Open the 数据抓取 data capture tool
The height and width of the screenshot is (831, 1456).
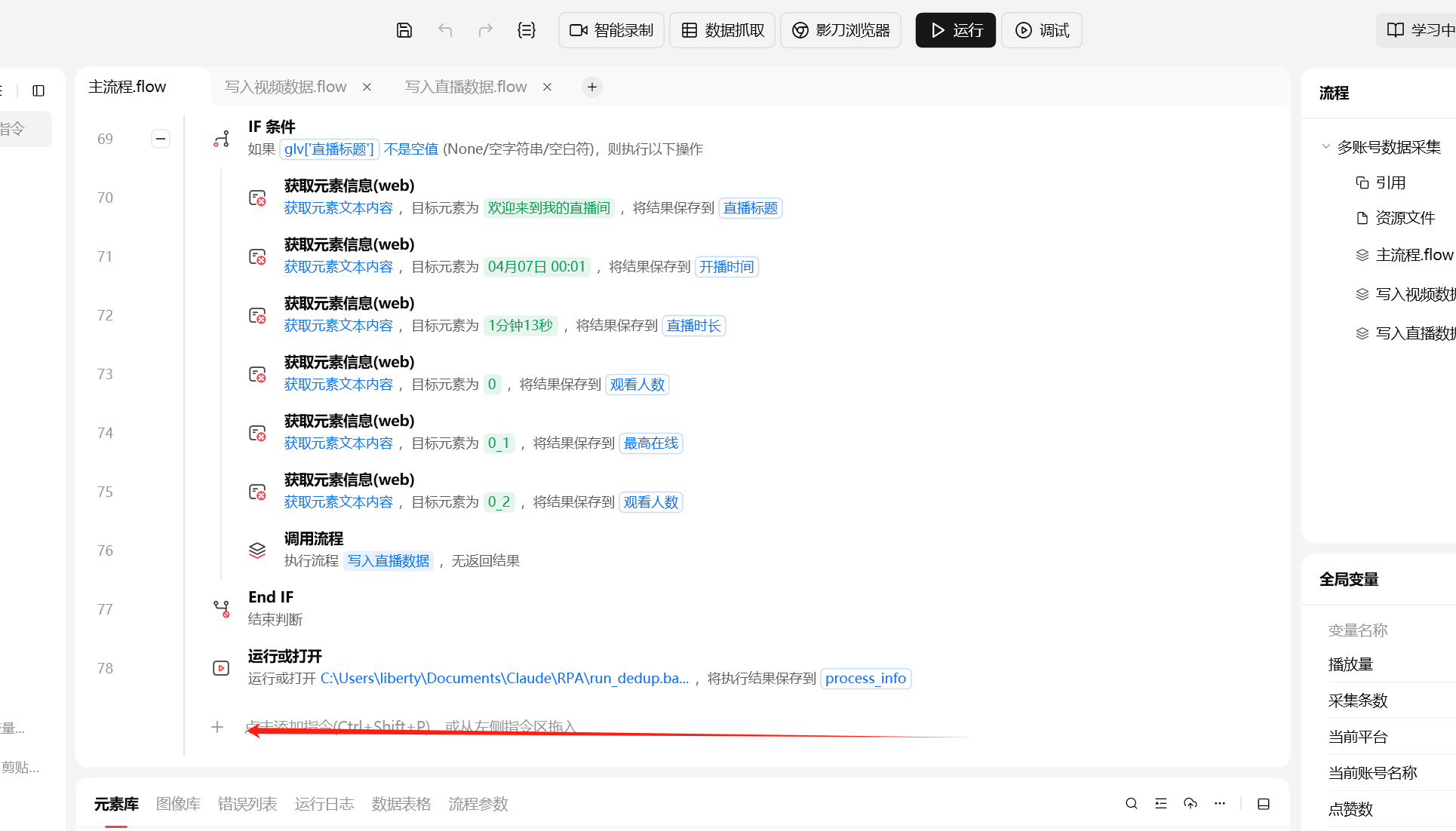click(722, 30)
